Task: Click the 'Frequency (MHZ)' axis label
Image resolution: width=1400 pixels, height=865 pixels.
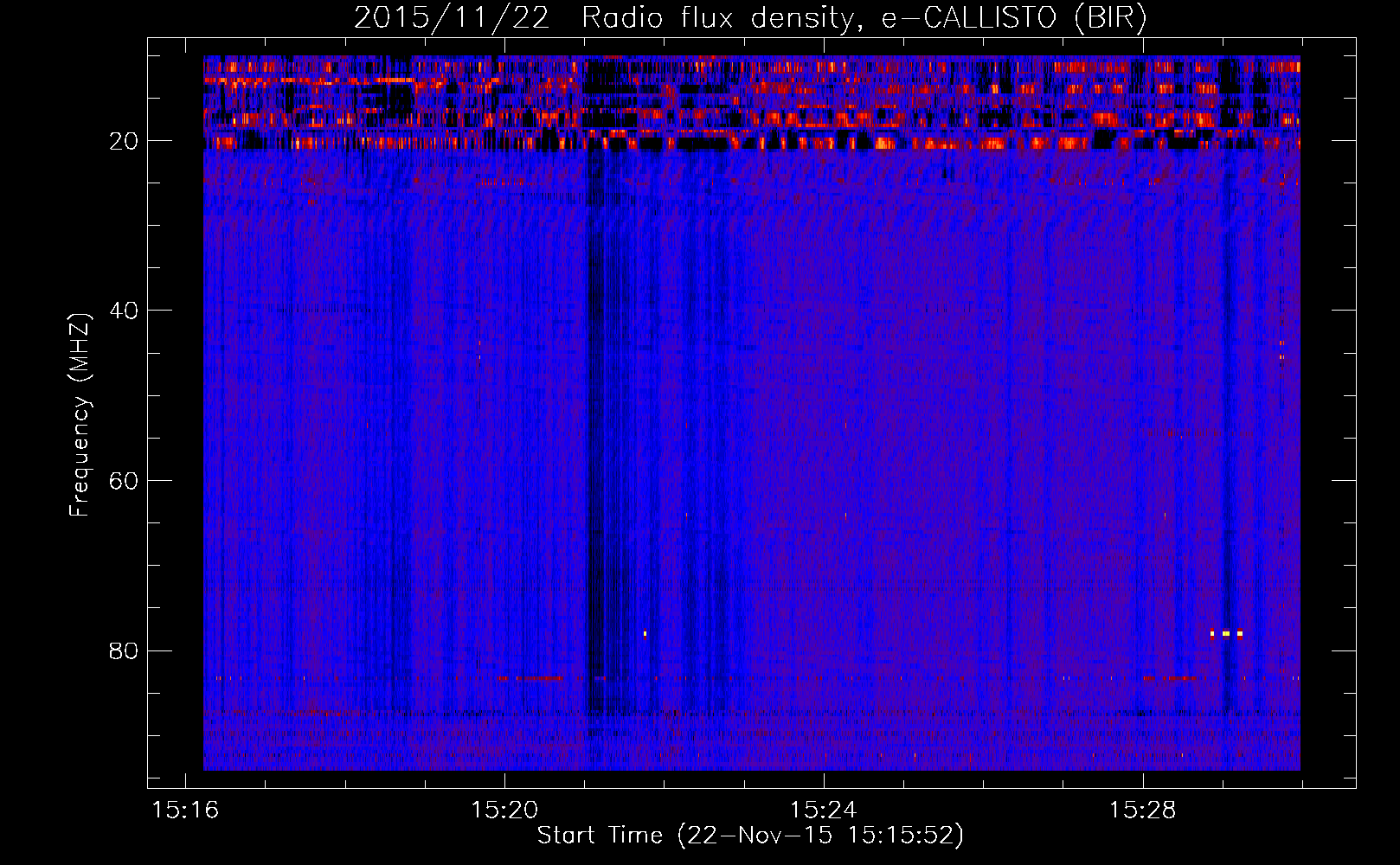Action: [x=80, y=415]
